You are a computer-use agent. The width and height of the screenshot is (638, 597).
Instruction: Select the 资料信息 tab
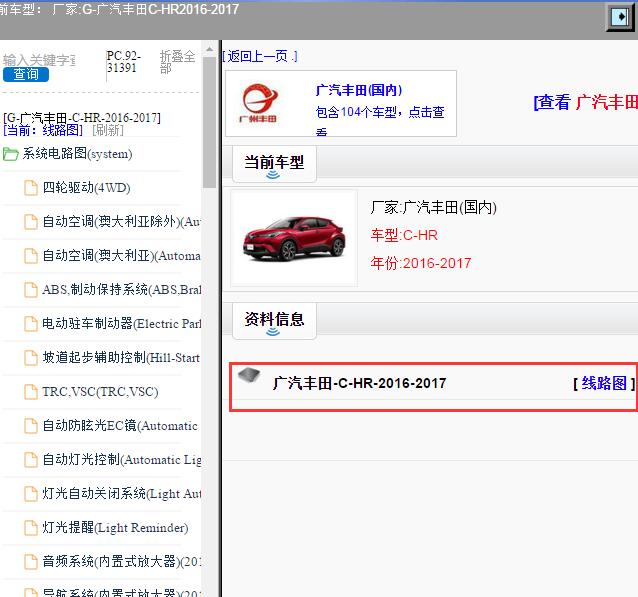point(274,321)
